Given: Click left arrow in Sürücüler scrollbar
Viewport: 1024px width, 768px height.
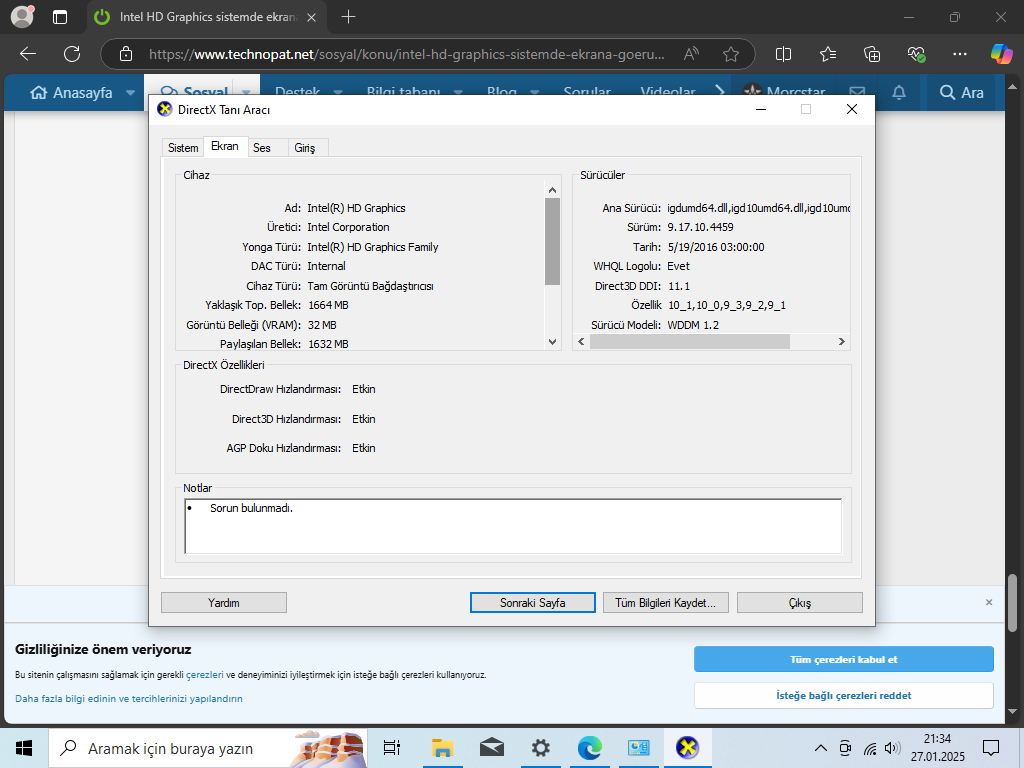Looking at the screenshot, I should pos(581,342).
